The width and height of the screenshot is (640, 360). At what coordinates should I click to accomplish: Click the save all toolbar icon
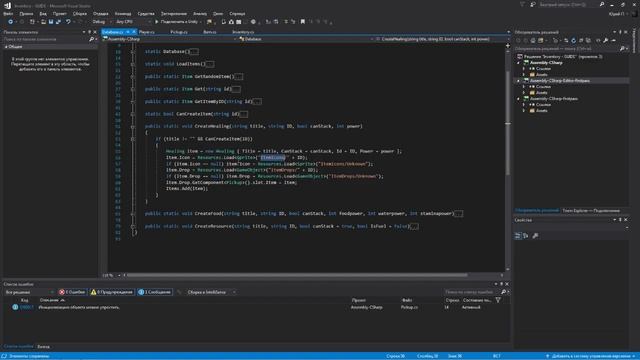(x=58, y=22)
